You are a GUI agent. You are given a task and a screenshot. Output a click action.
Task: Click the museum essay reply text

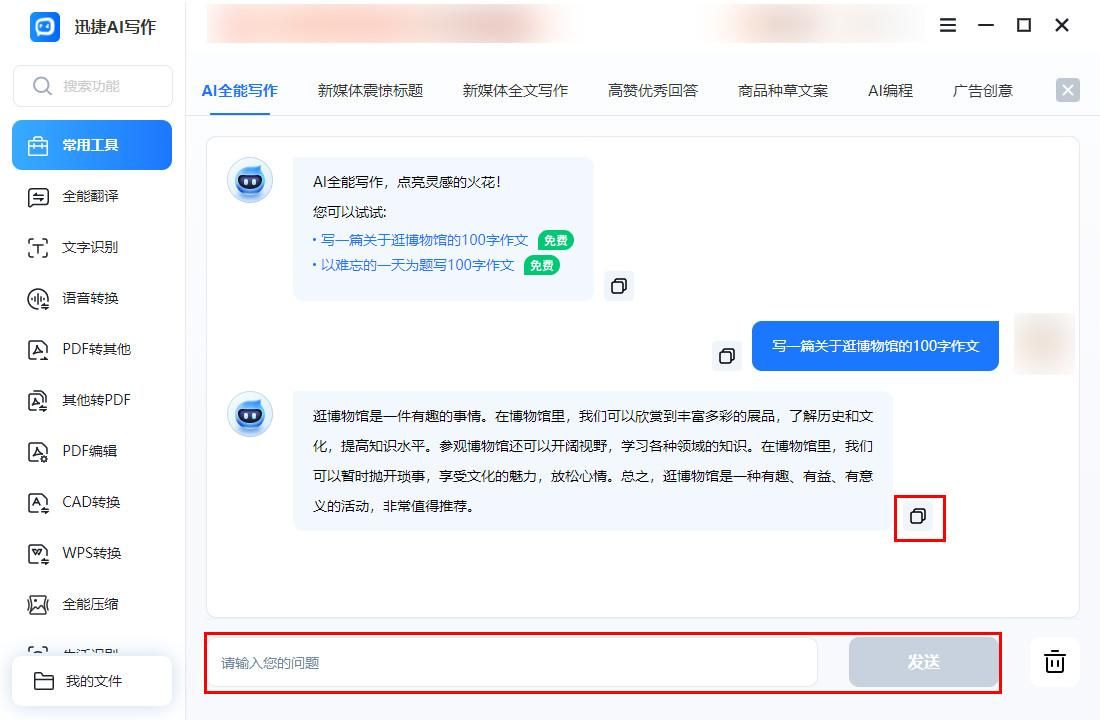[x=593, y=461]
